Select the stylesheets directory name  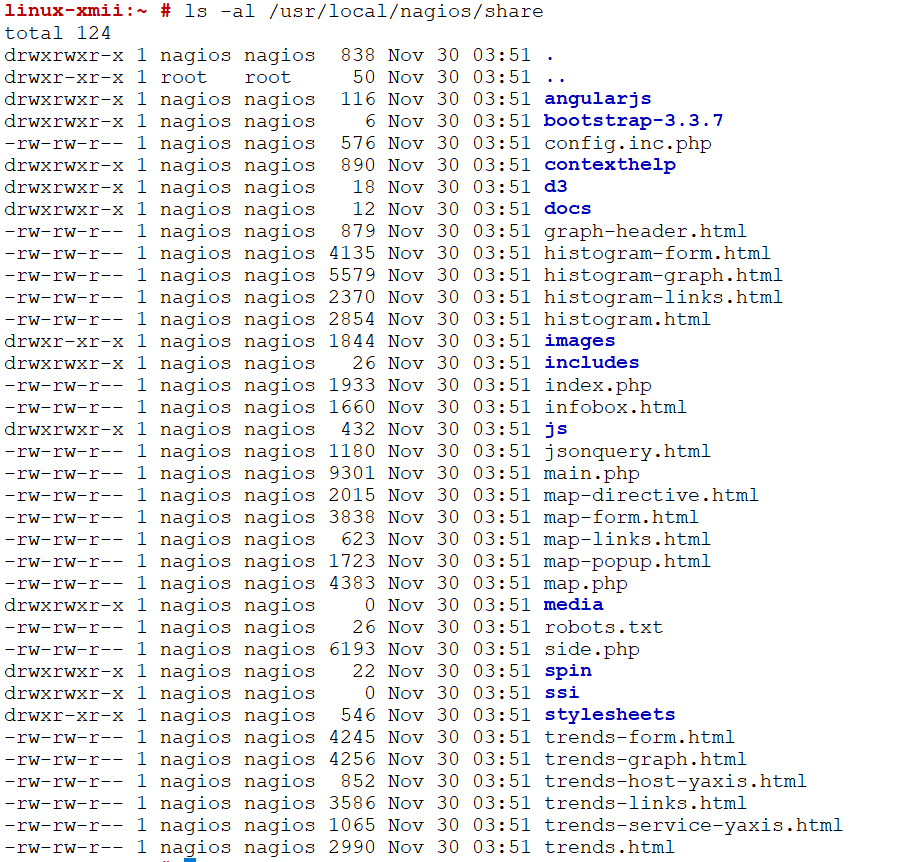(x=610, y=715)
